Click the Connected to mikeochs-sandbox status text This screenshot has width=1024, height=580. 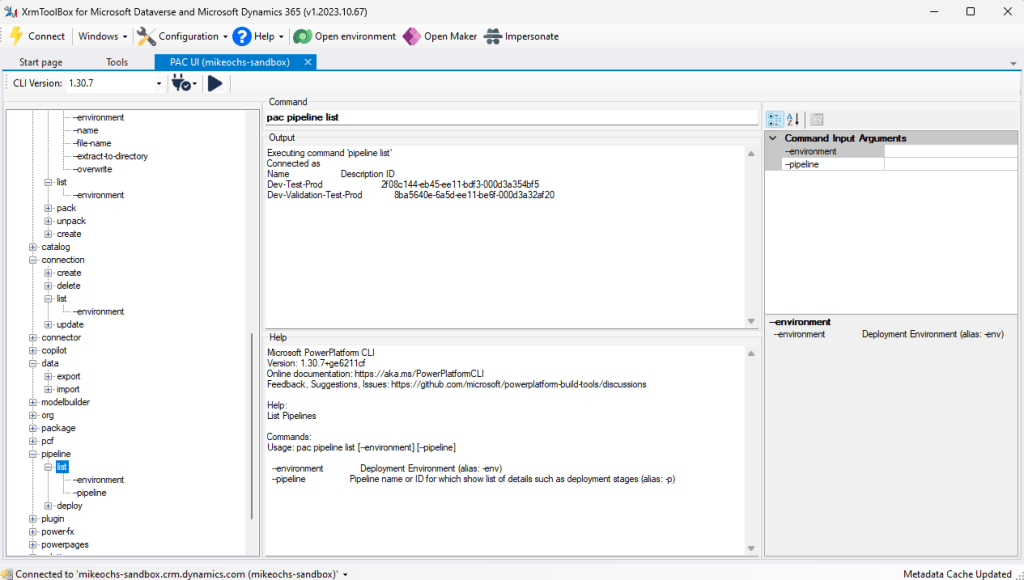(176, 574)
